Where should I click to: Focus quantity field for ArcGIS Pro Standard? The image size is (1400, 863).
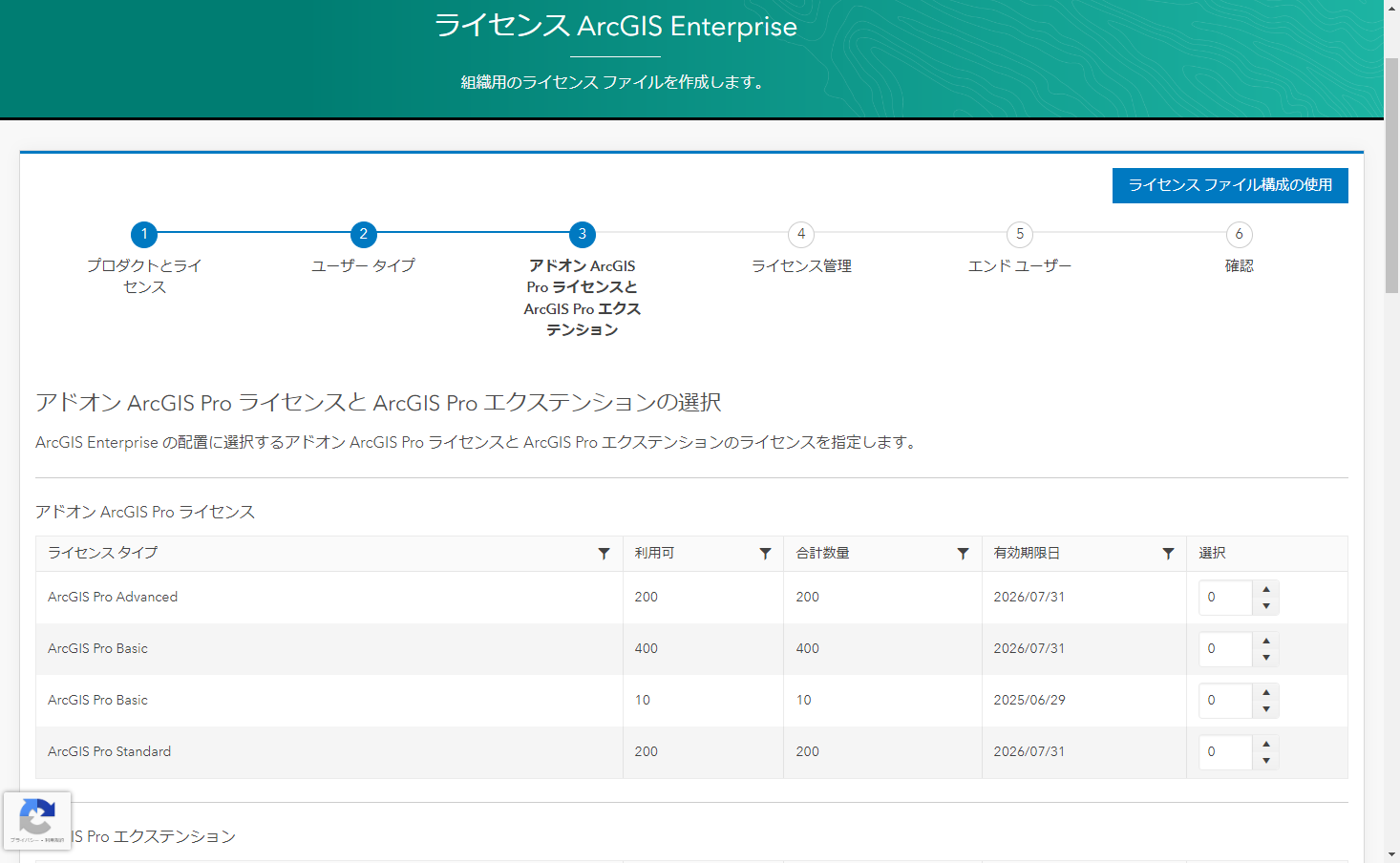tap(1225, 752)
